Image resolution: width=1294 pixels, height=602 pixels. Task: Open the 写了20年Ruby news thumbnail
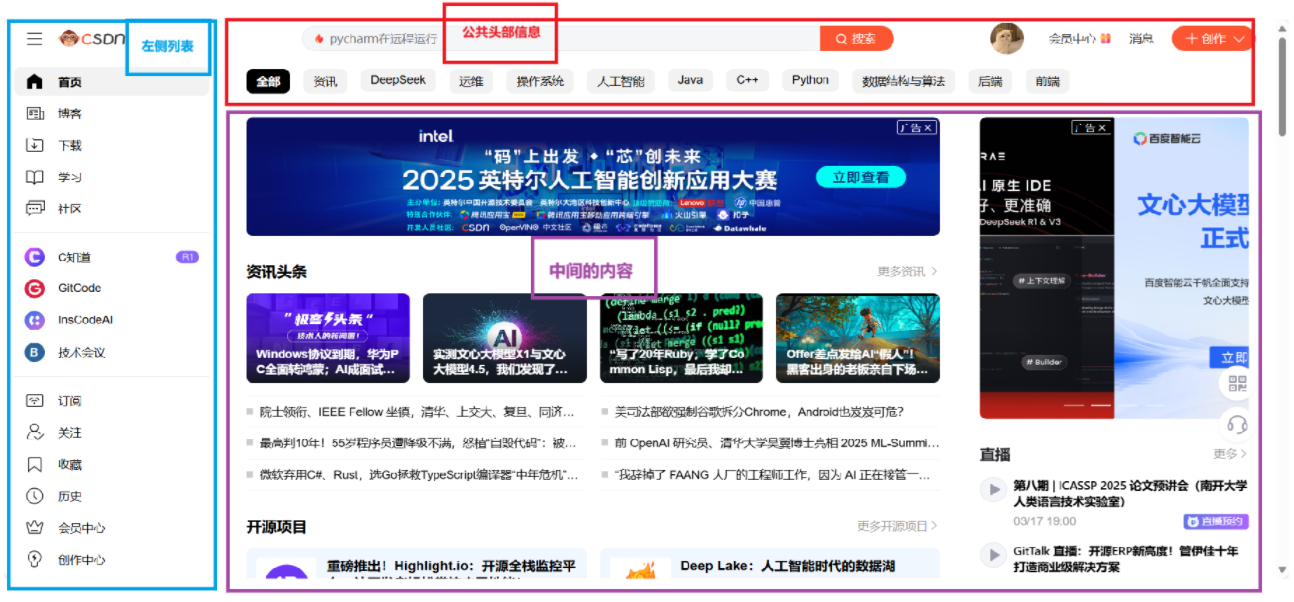coord(681,338)
